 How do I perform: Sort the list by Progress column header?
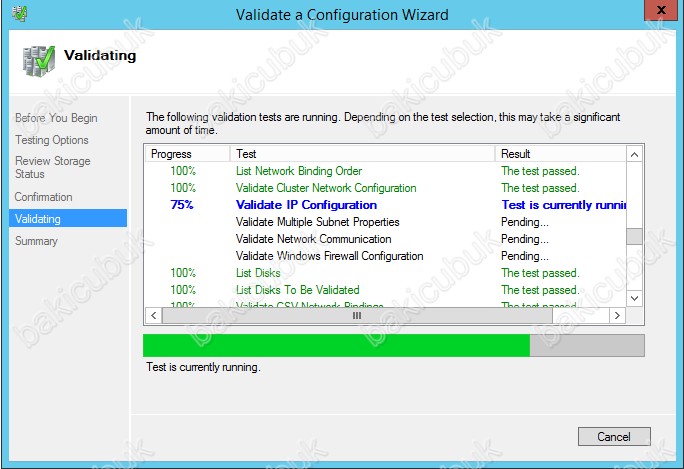coord(187,154)
